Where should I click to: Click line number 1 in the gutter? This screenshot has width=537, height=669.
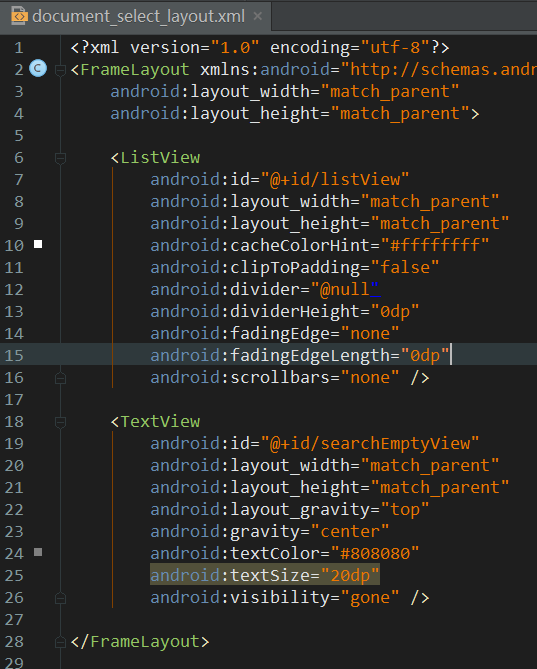[x=18, y=48]
